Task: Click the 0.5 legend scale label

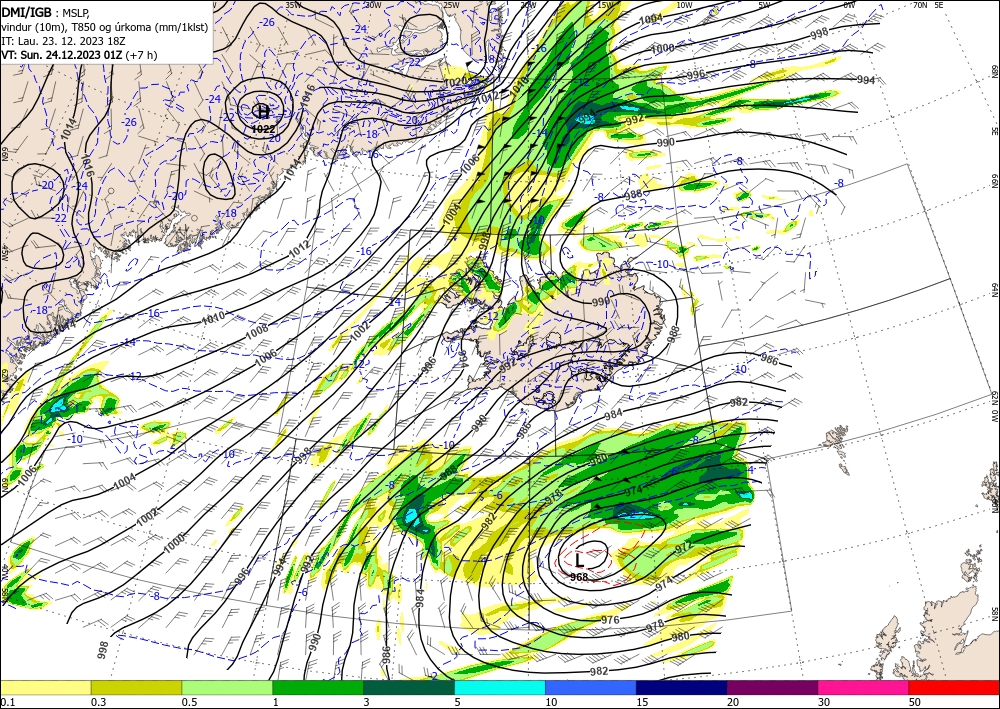Action: pyautogui.click(x=189, y=702)
